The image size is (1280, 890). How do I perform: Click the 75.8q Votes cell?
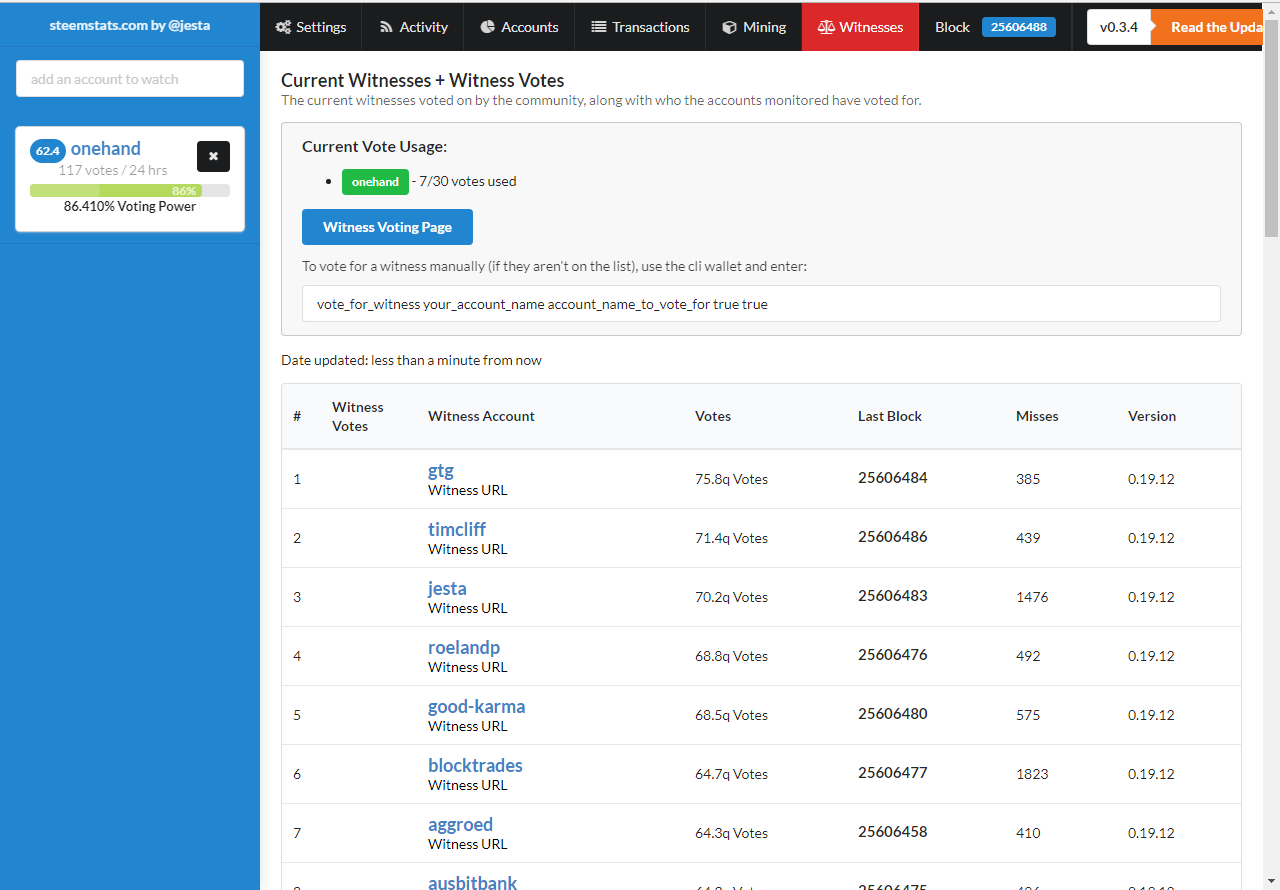click(731, 479)
